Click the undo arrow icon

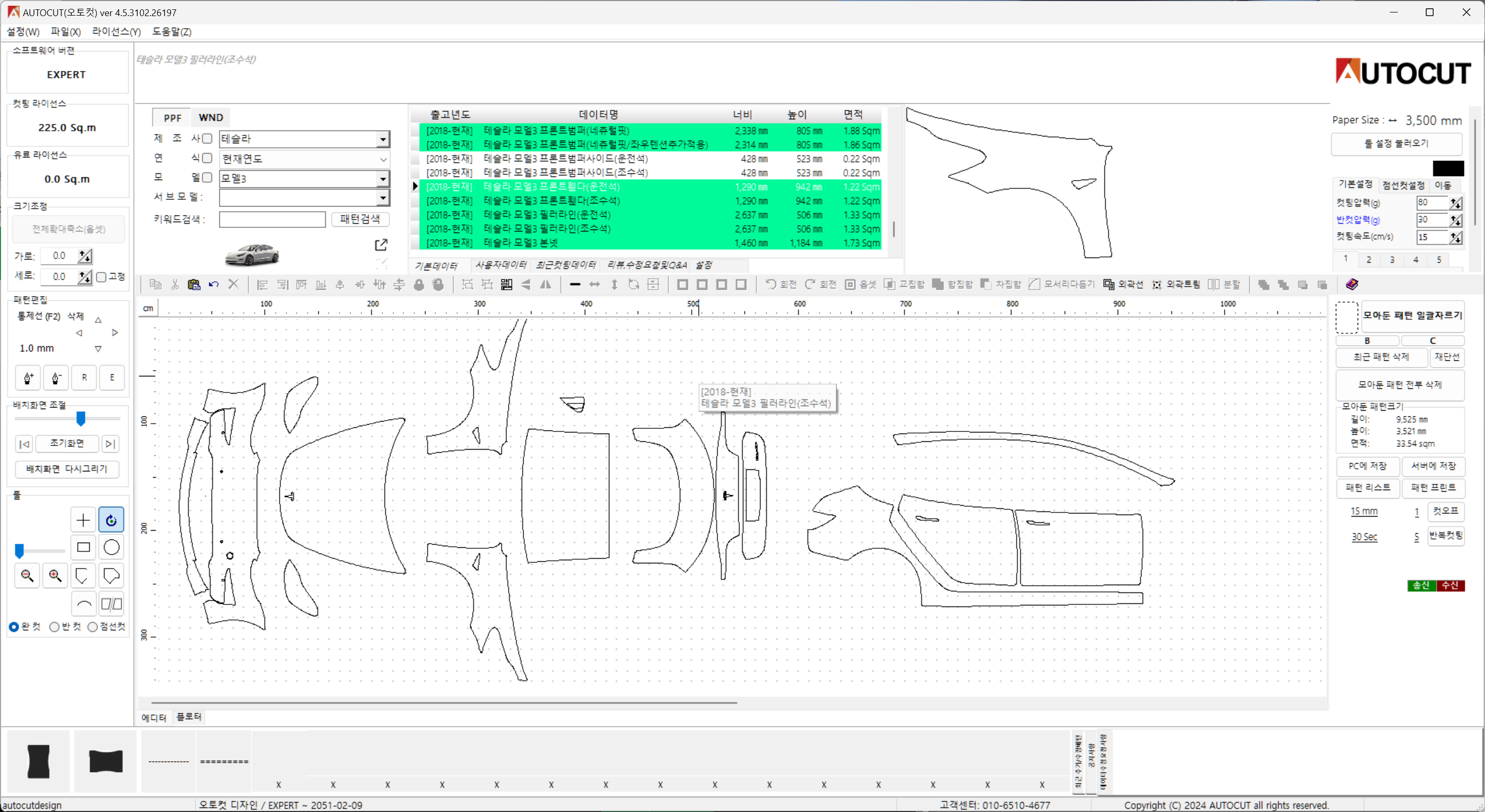tap(214, 284)
